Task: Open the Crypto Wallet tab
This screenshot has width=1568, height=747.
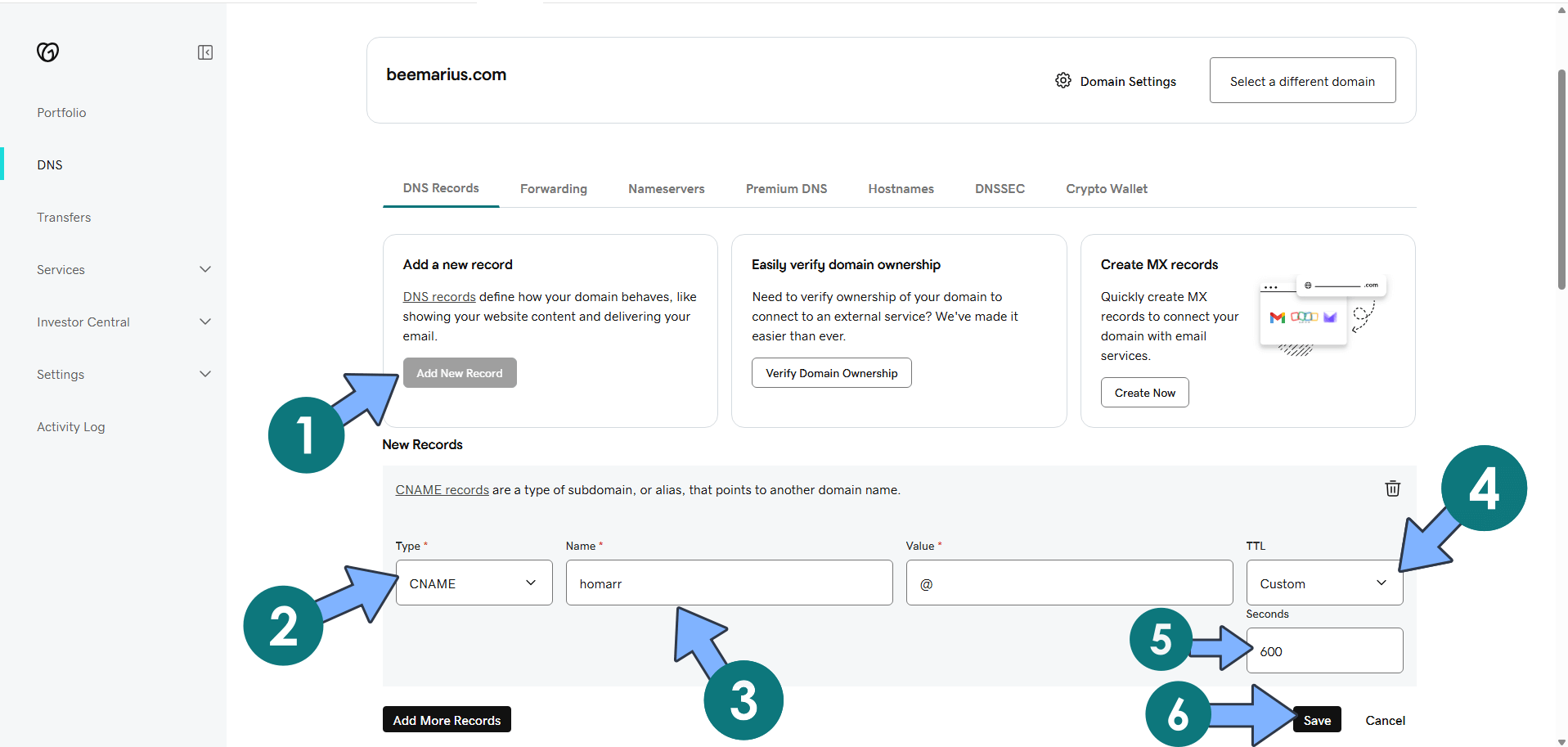Action: tap(1106, 188)
